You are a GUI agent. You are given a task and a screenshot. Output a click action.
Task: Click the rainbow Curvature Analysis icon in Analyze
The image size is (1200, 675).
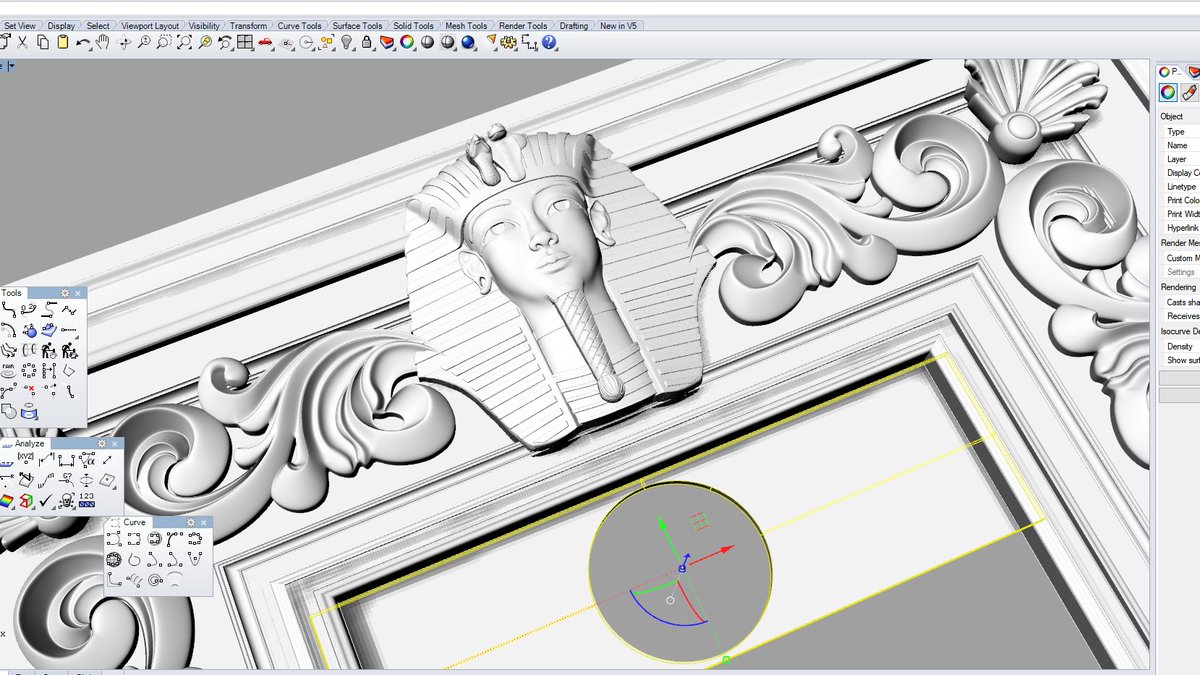[6, 500]
